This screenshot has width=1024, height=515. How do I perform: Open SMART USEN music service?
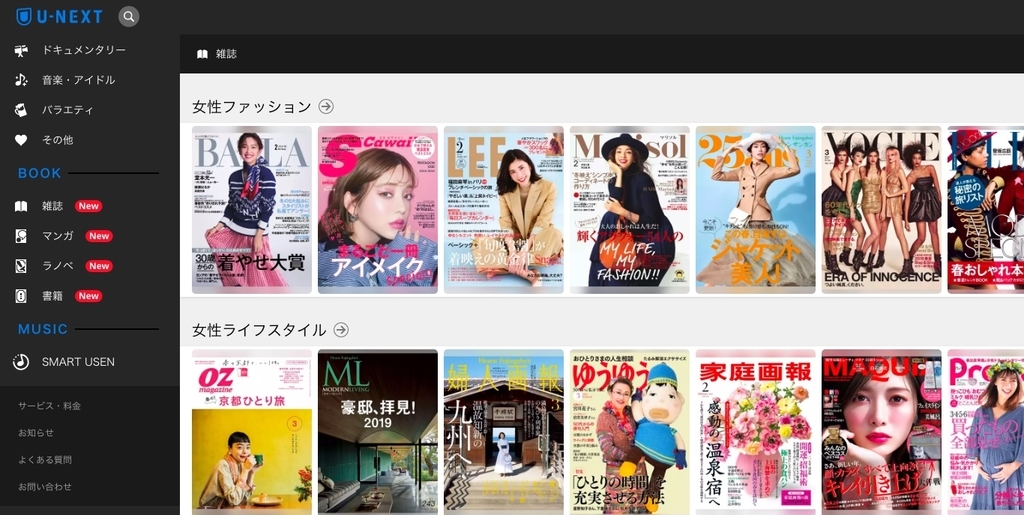78,362
